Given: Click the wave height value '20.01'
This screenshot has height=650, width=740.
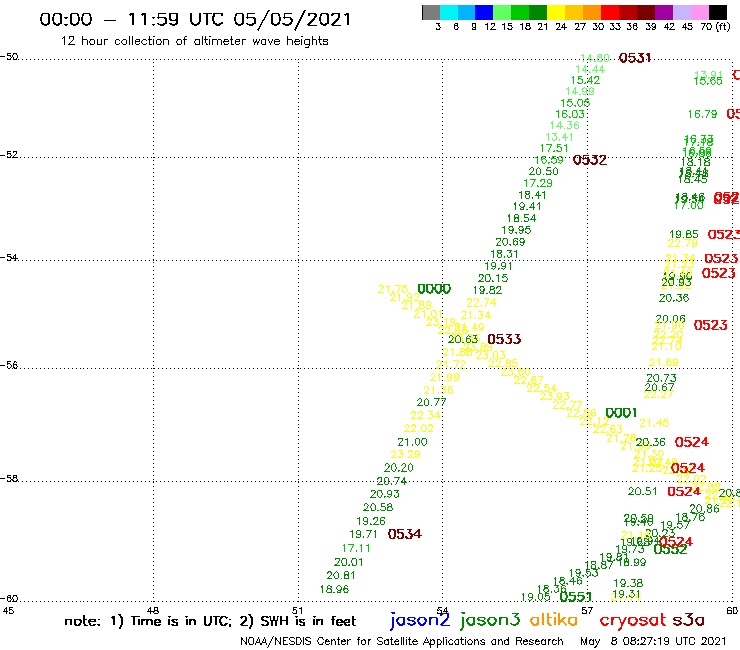Looking at the screenshot, I should point(349,563).
